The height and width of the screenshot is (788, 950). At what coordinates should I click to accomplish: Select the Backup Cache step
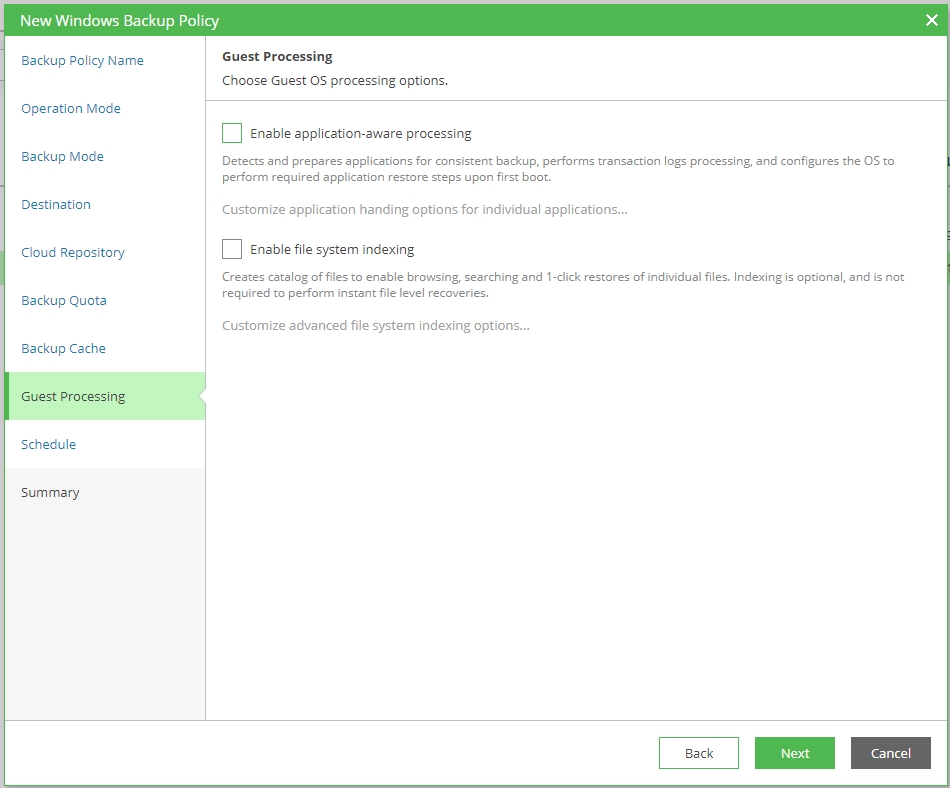[63, 348]
